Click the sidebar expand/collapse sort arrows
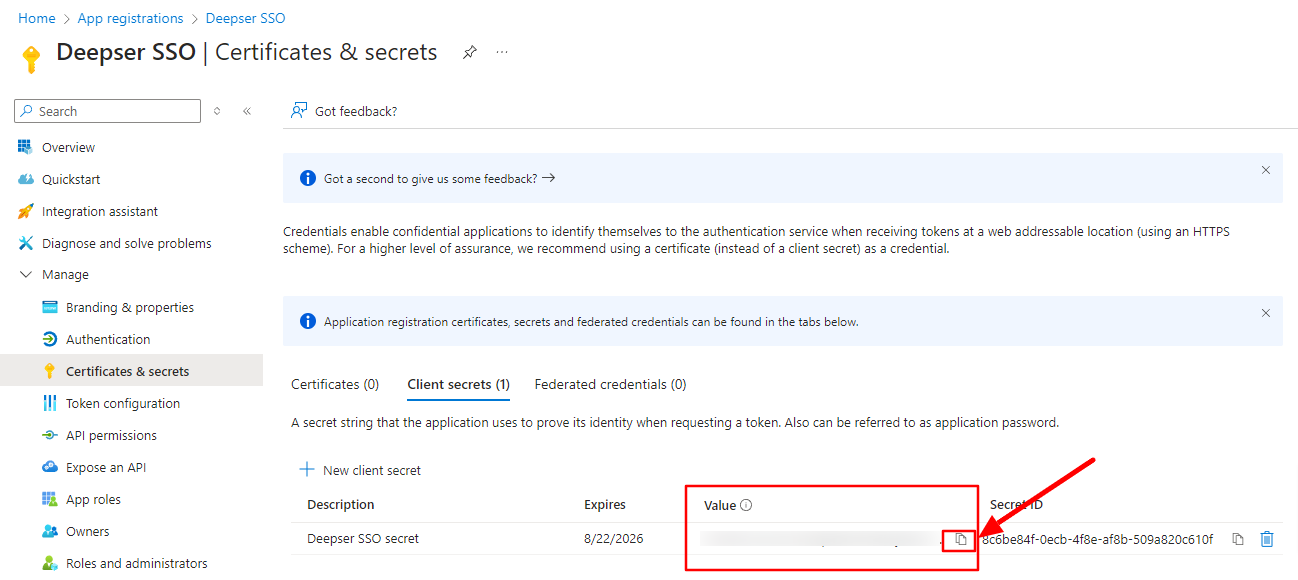 point(217,111)
